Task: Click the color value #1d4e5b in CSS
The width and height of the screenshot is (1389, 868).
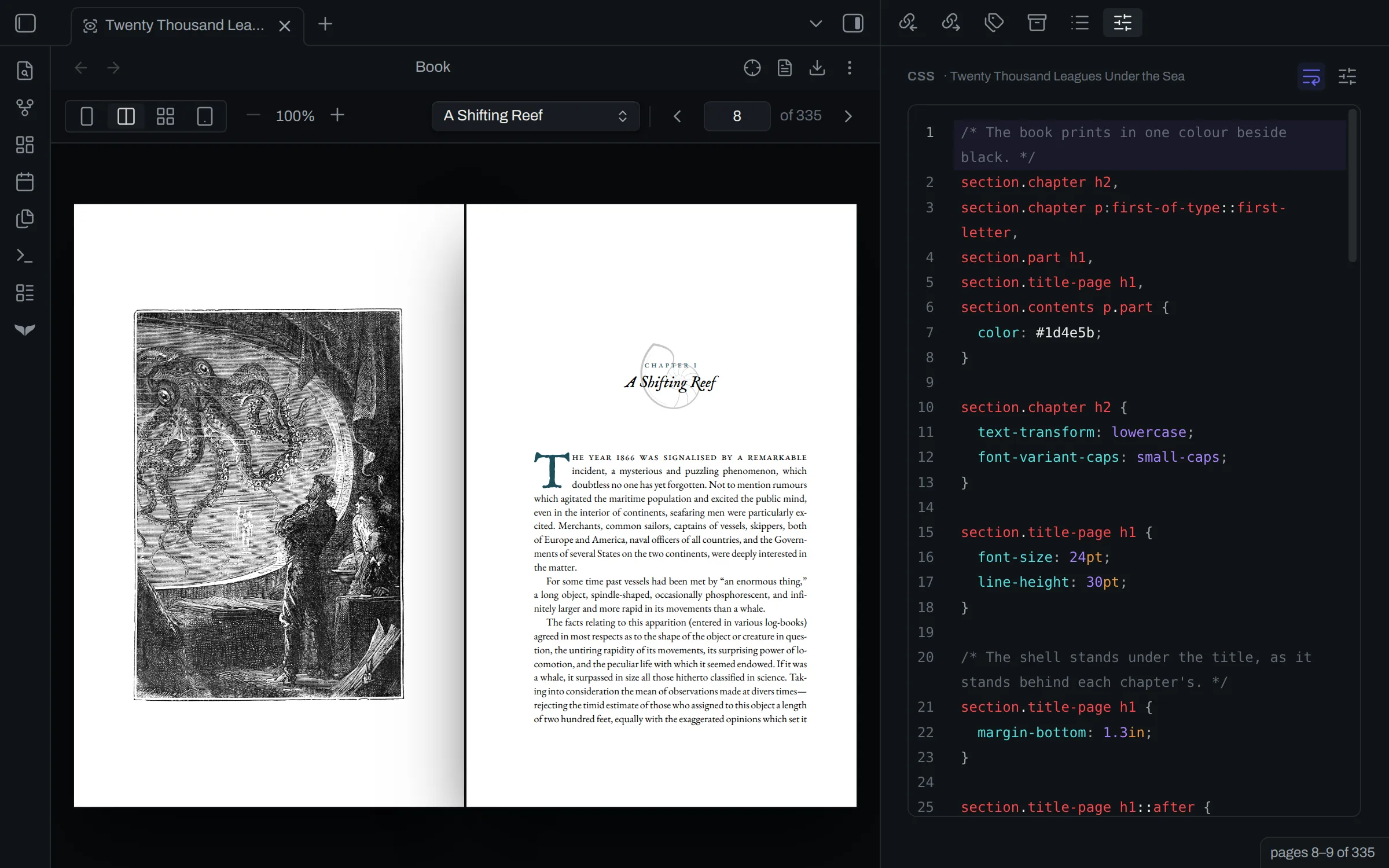Action: click(x=1064, y=333)
